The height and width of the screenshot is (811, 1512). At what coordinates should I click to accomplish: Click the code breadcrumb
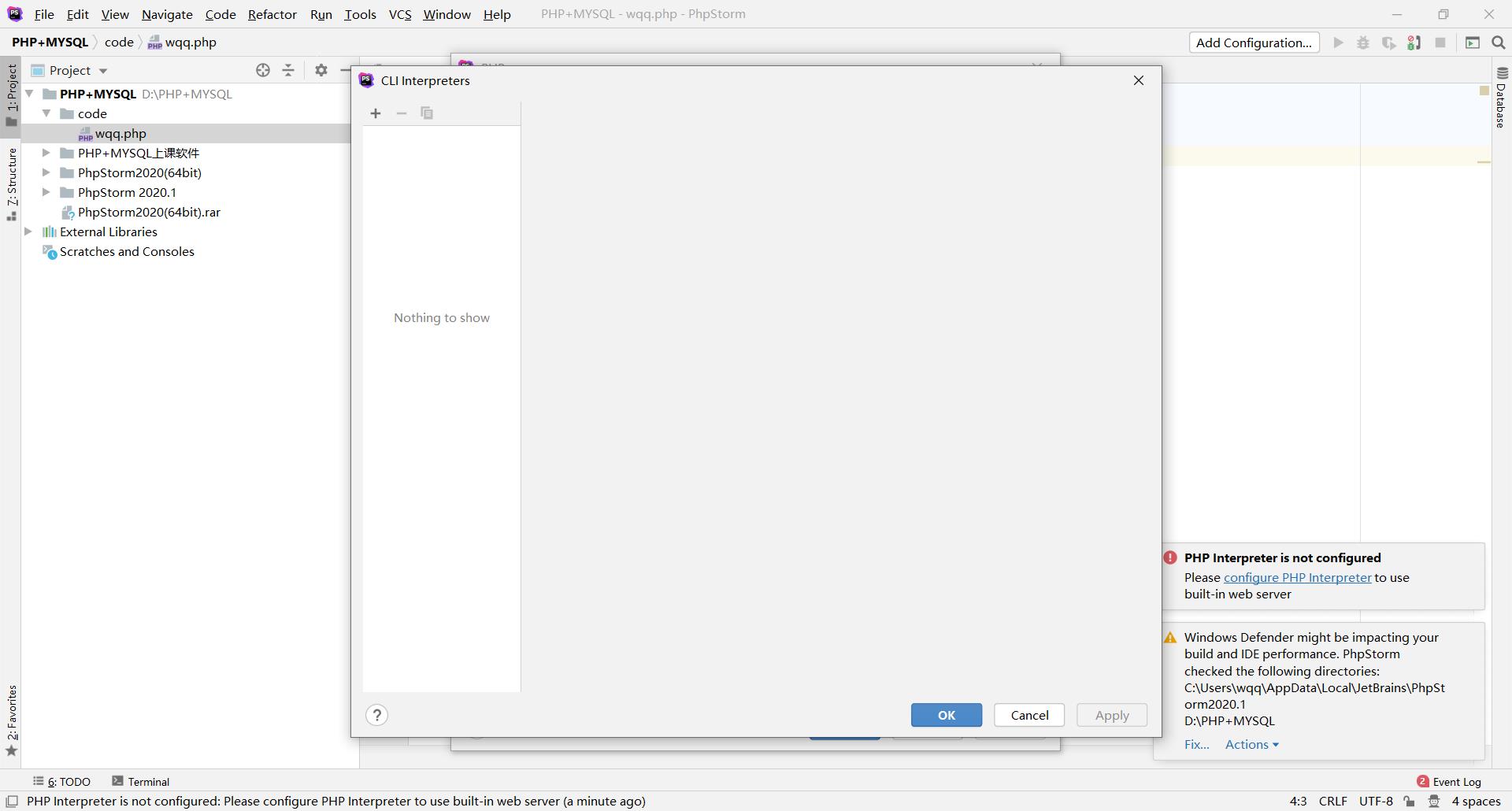tap(119, 43)
